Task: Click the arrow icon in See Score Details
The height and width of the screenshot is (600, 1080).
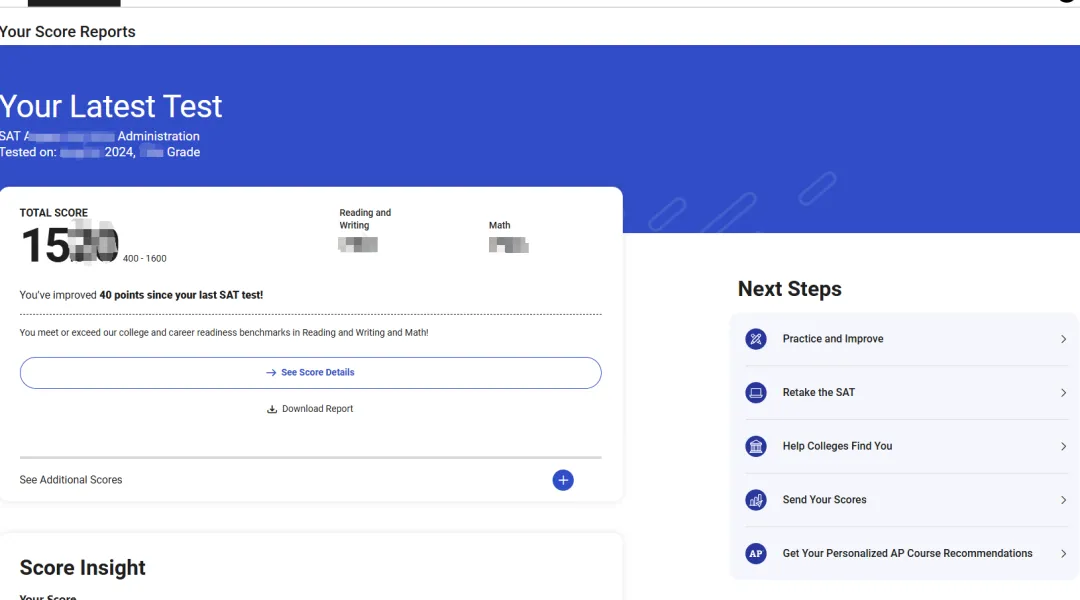Action: tap(271, 372)
